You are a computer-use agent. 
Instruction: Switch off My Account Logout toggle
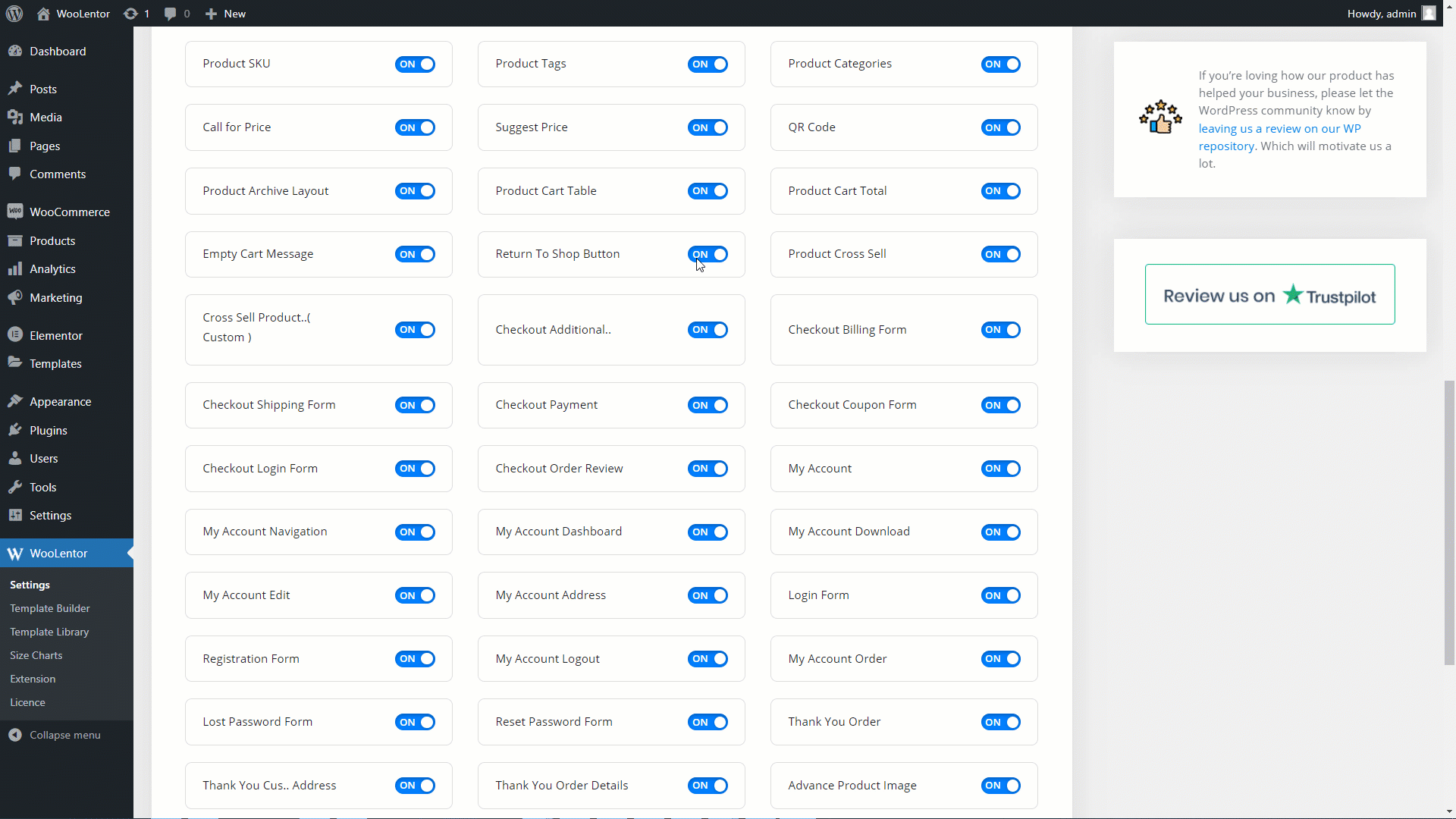(708, 659)
